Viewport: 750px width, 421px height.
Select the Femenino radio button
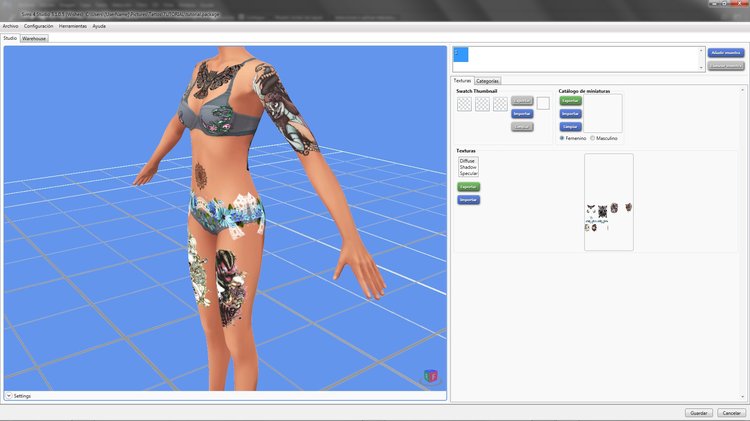point(562,138)
